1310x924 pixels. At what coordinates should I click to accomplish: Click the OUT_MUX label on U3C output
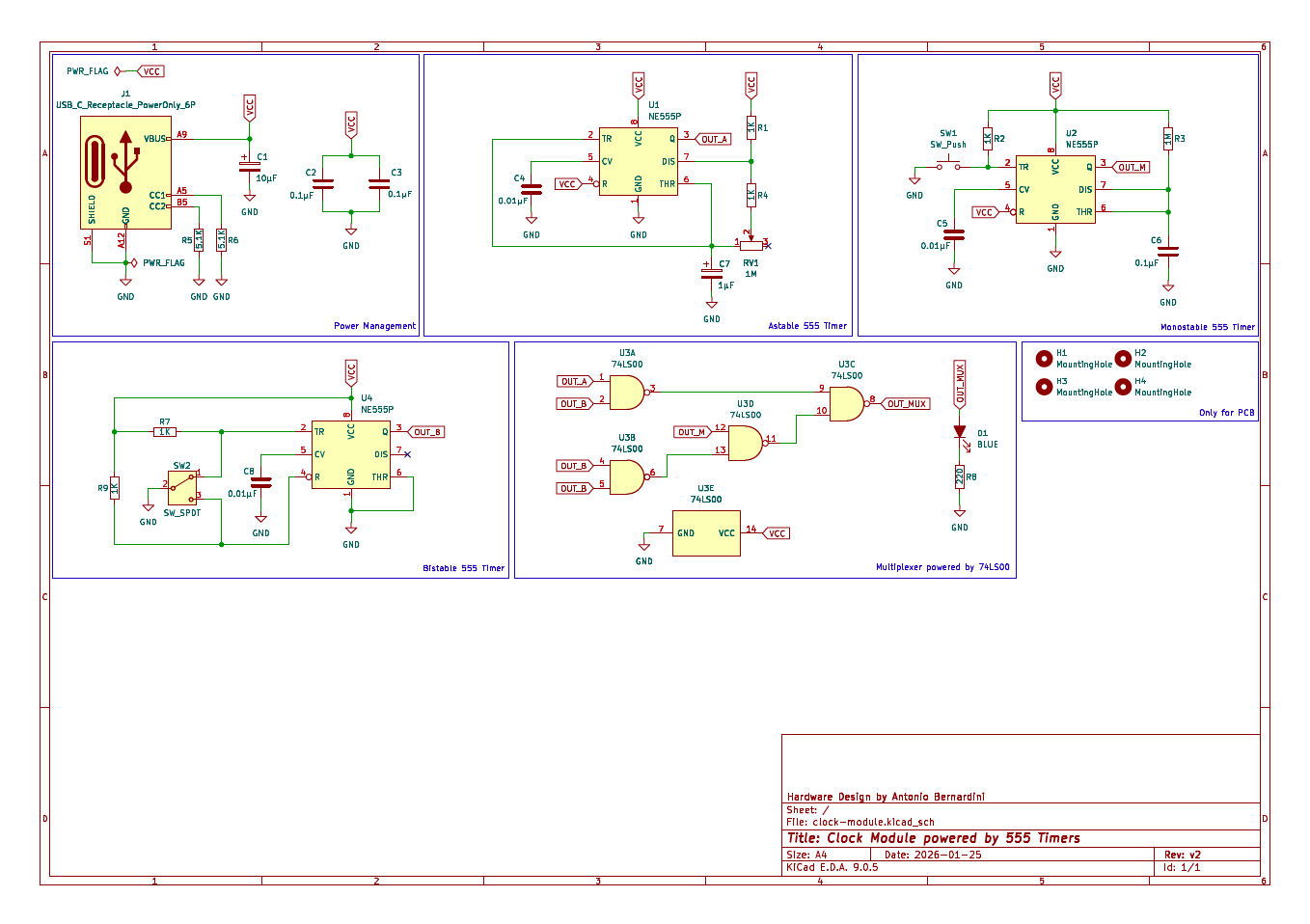coord(905,404)
